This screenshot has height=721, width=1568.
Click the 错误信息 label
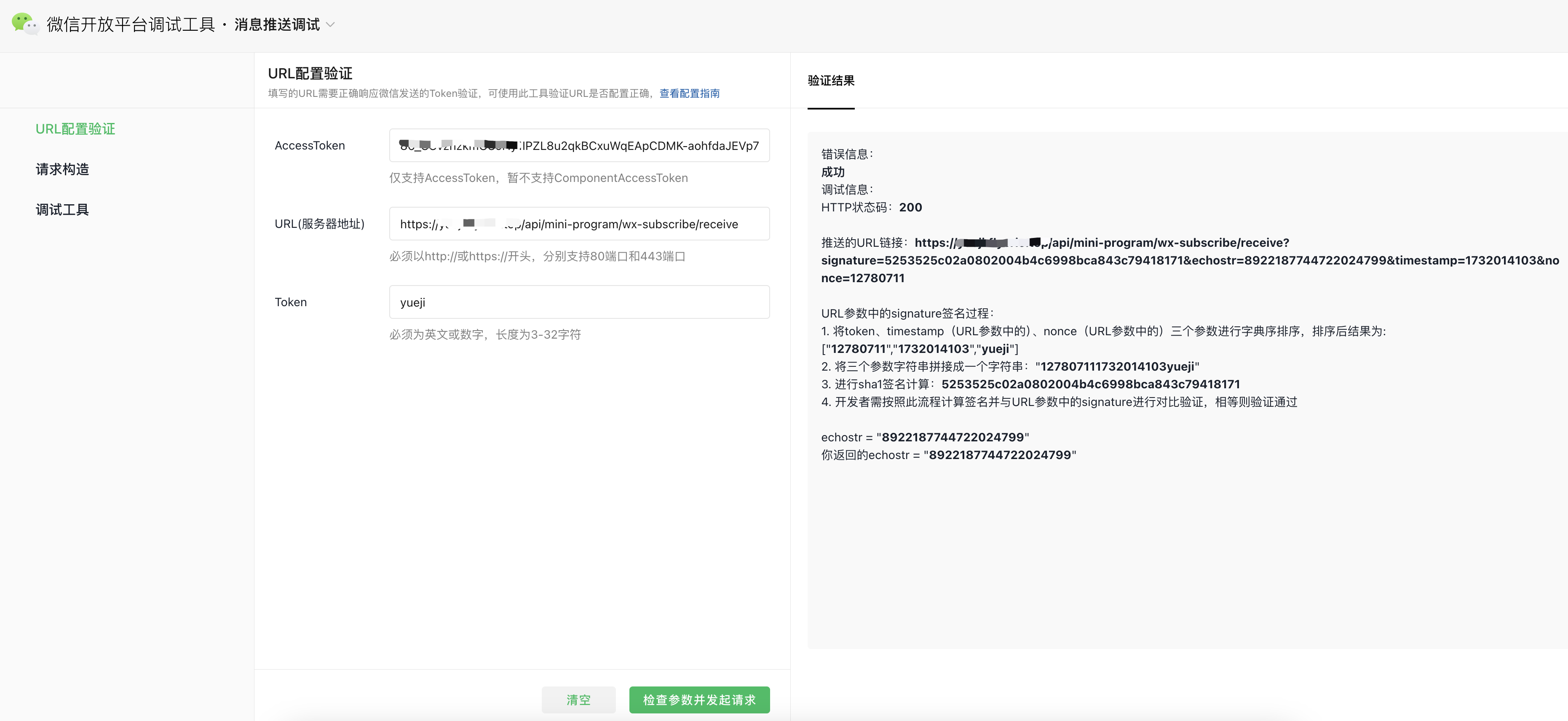pyautogui.click(x=847, y=155)
